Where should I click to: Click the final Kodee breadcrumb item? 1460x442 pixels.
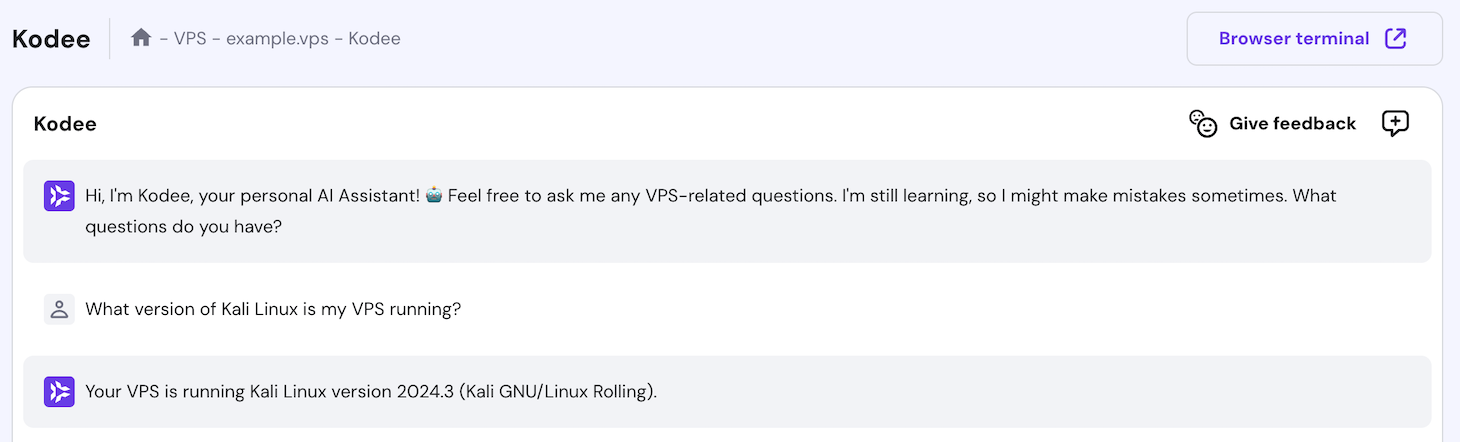pos(374,39)
